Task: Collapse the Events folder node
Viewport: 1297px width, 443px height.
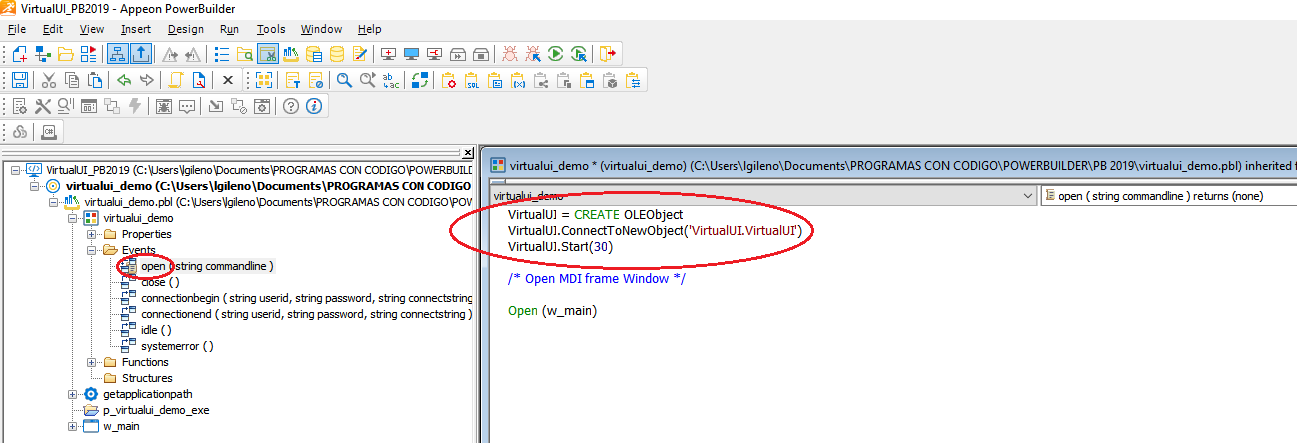Action: 92,250
